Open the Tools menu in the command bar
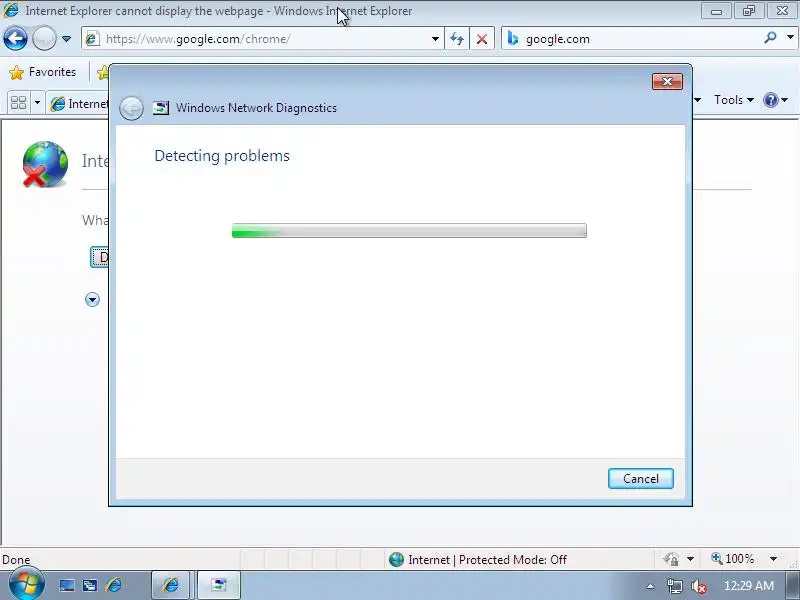 coord(733,100)
